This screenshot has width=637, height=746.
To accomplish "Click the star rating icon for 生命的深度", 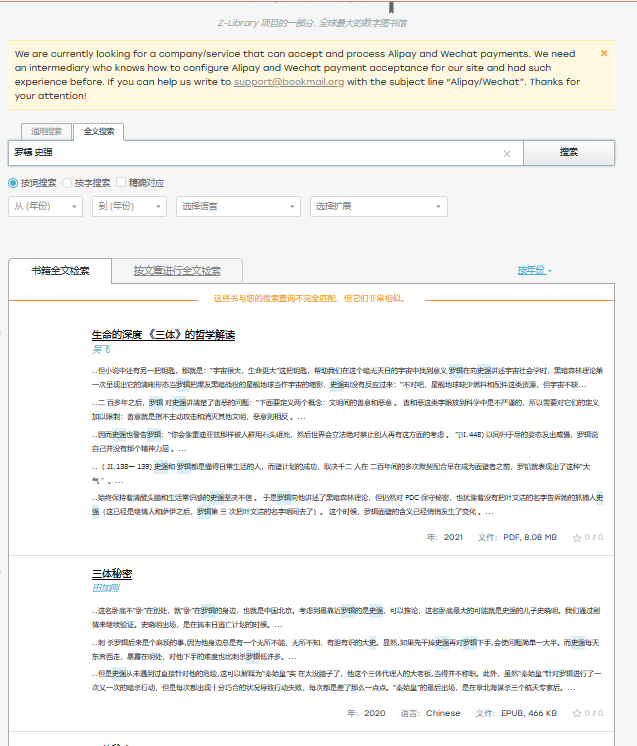I will tap(577, 538).
